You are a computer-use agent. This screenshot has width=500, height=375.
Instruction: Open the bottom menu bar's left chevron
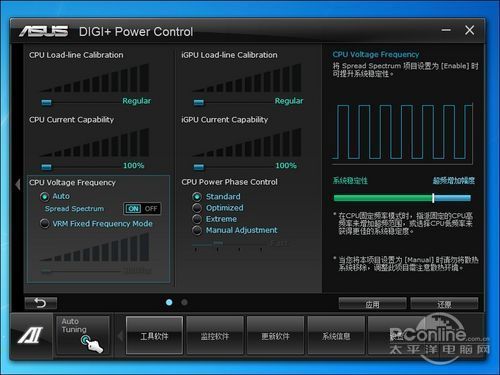(121, 336)
